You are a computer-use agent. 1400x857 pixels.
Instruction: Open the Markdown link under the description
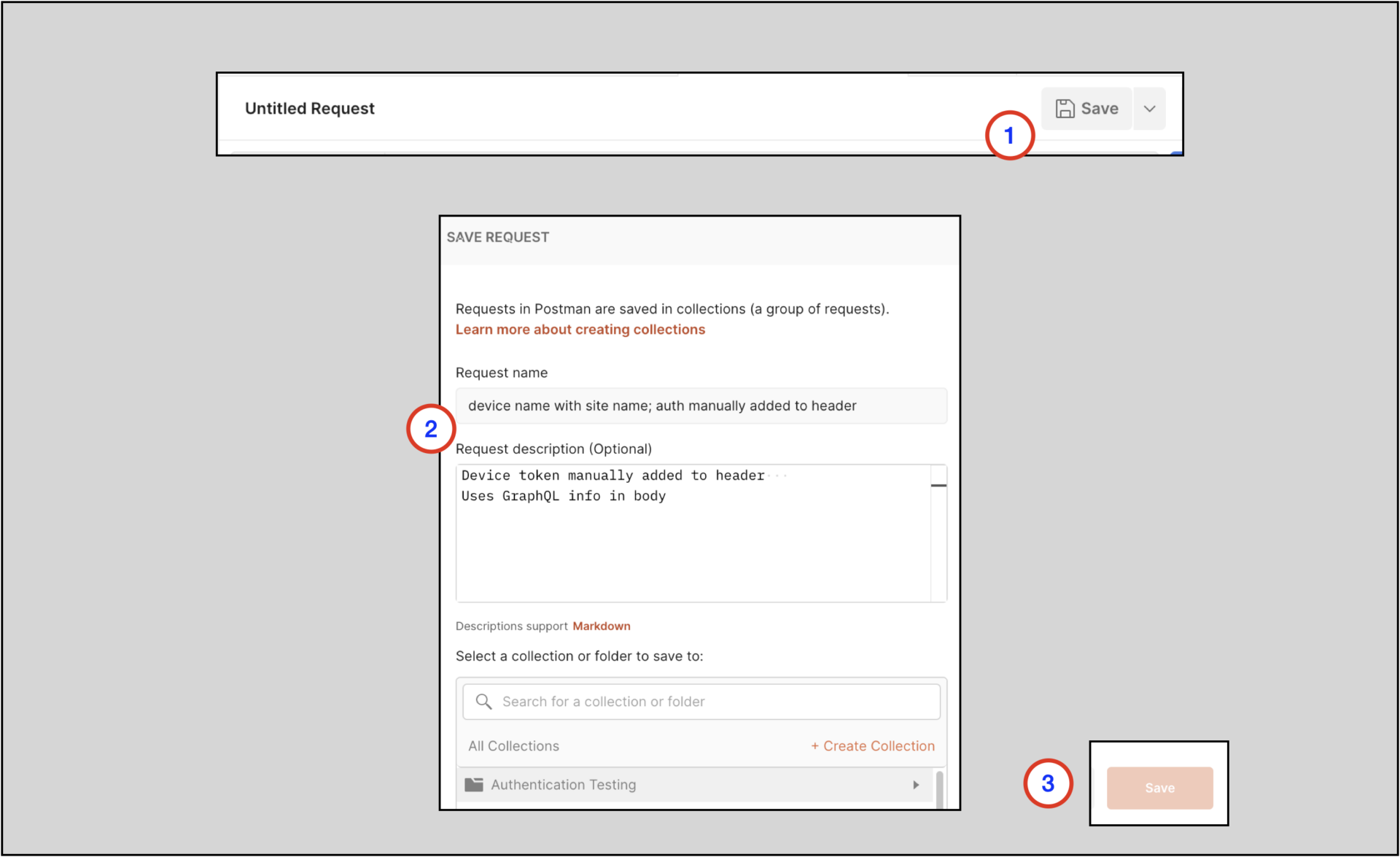pyautogui.click(x=602, y=626)
